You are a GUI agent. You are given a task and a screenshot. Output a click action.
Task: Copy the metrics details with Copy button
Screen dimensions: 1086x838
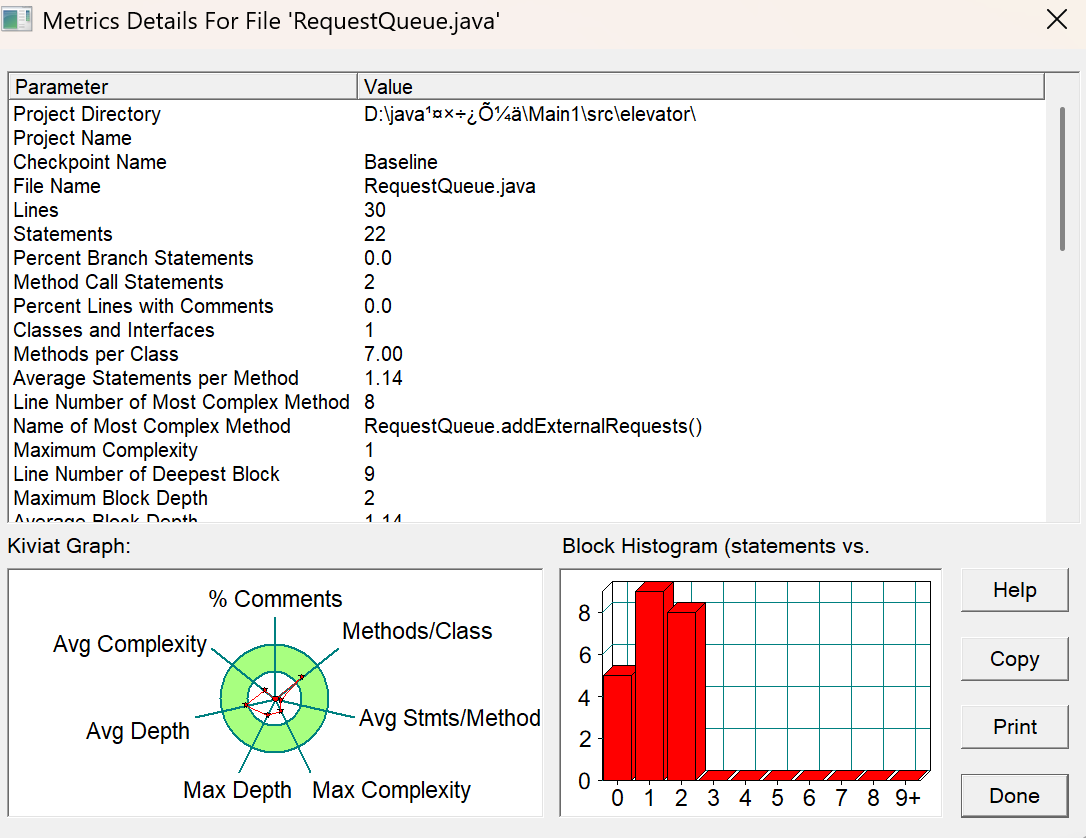(x=1015, y=659)
